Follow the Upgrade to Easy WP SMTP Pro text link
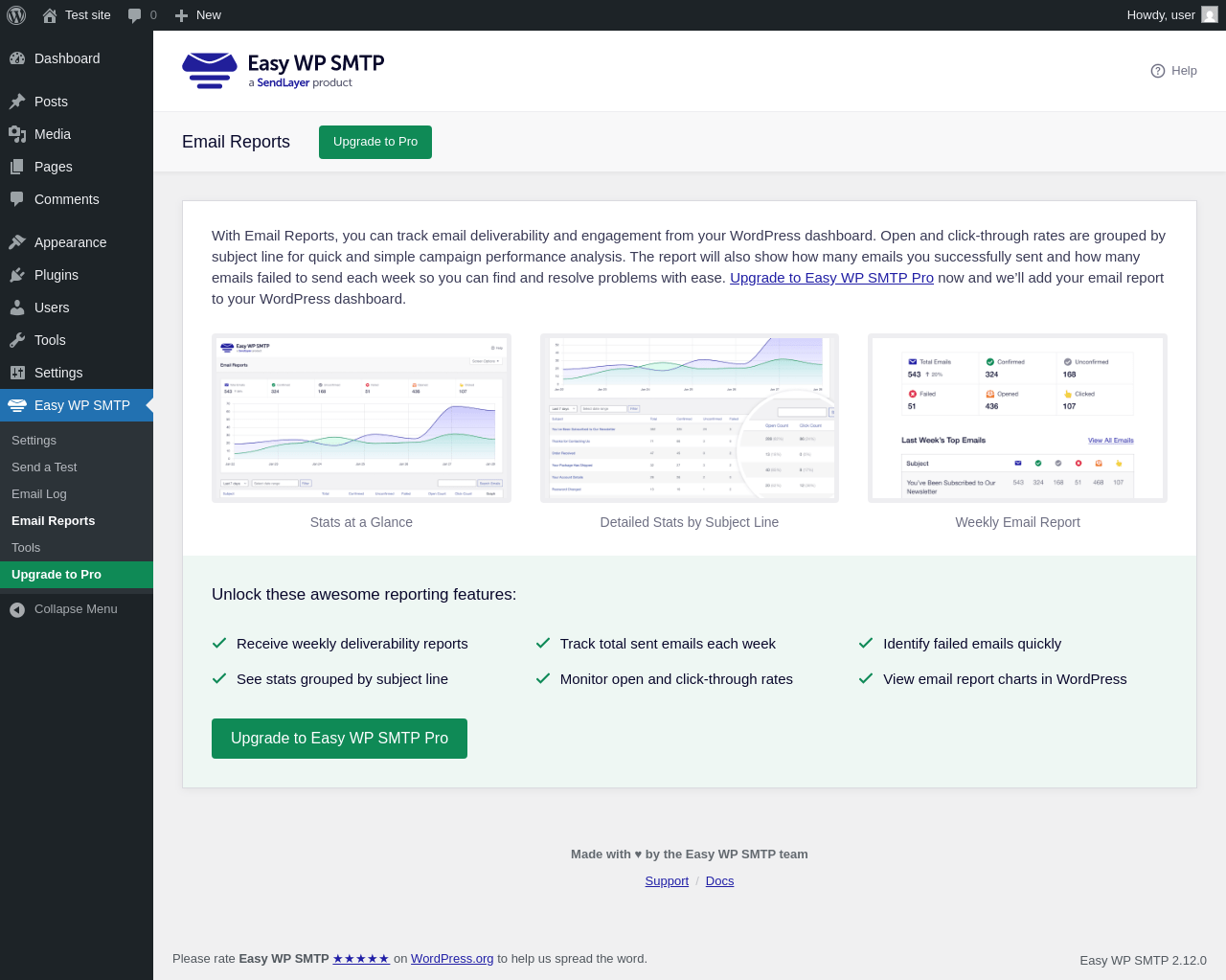The image size is (1226, 980). (831, 278)
